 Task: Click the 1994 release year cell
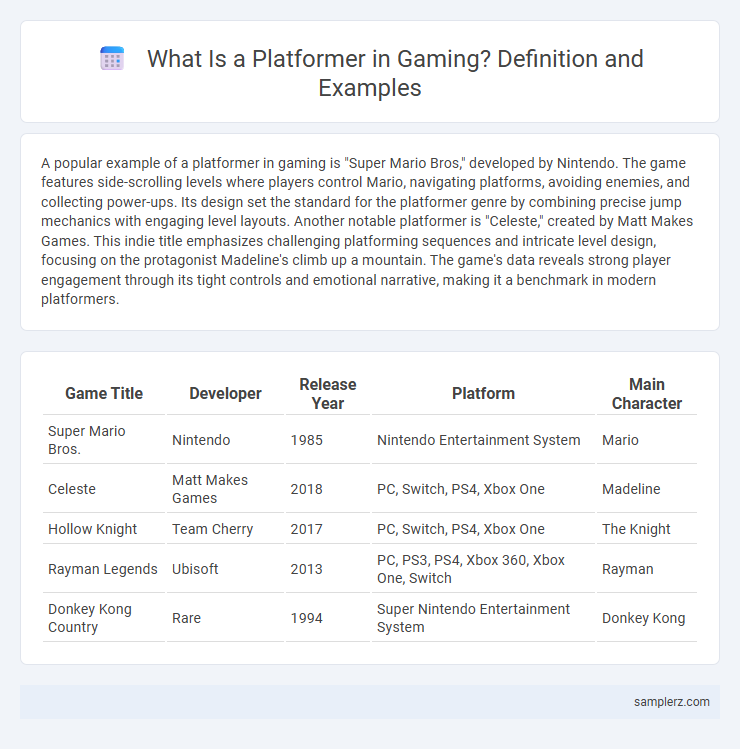(328, 618)
